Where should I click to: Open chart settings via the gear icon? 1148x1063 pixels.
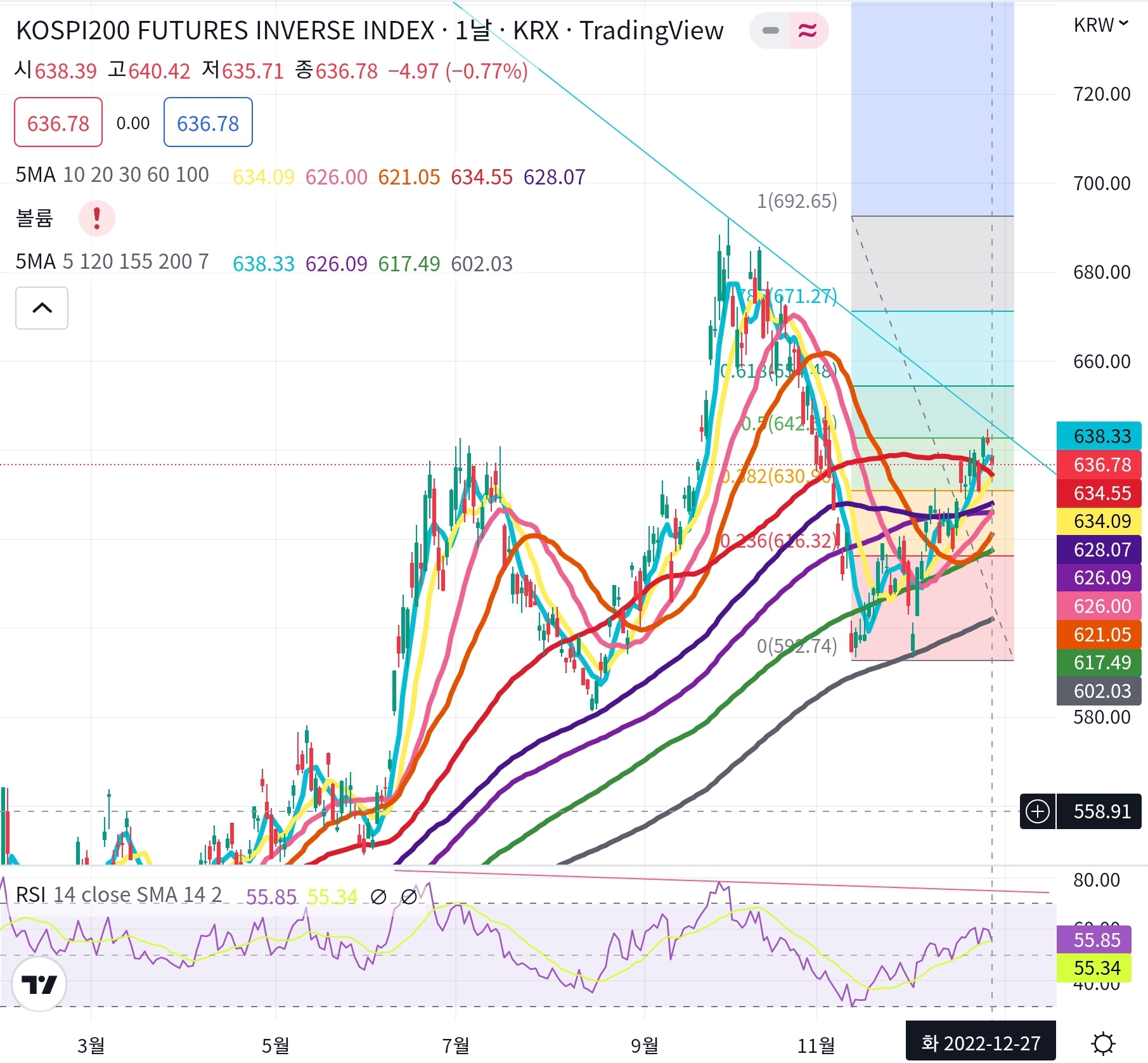point(1103,1043)
